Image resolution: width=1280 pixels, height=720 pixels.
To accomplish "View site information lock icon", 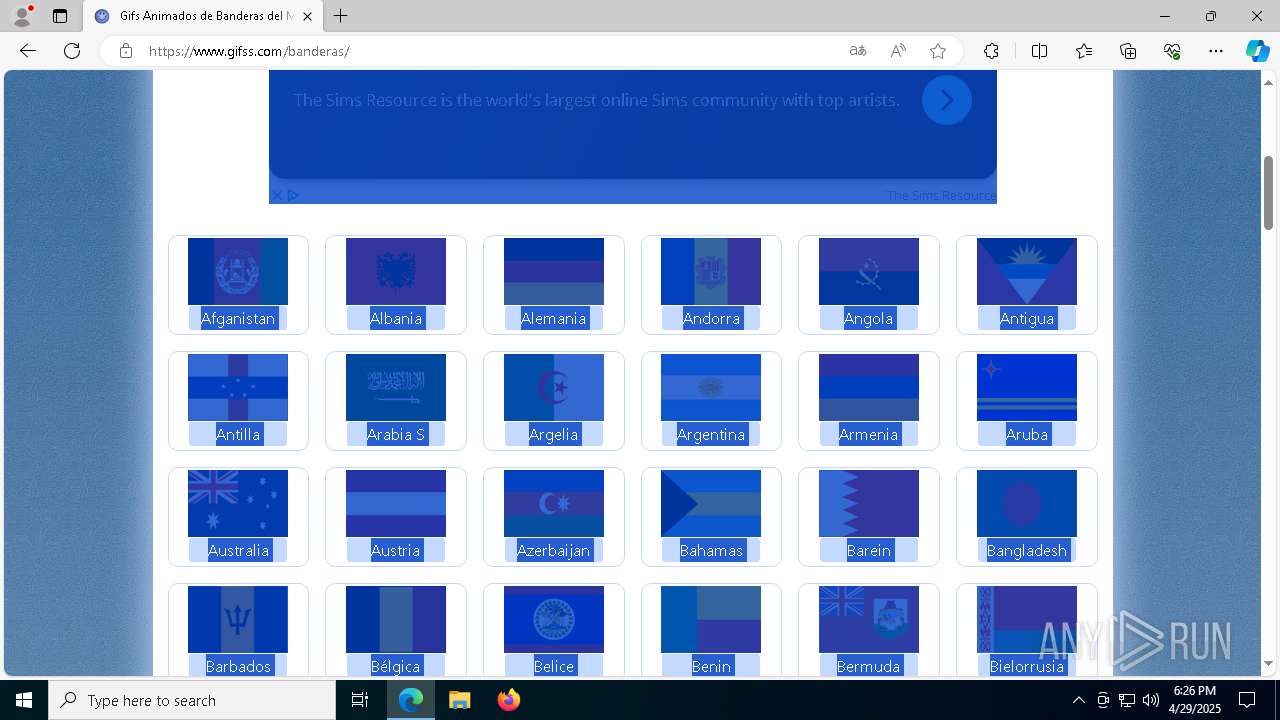I will [x=126, y=51].
